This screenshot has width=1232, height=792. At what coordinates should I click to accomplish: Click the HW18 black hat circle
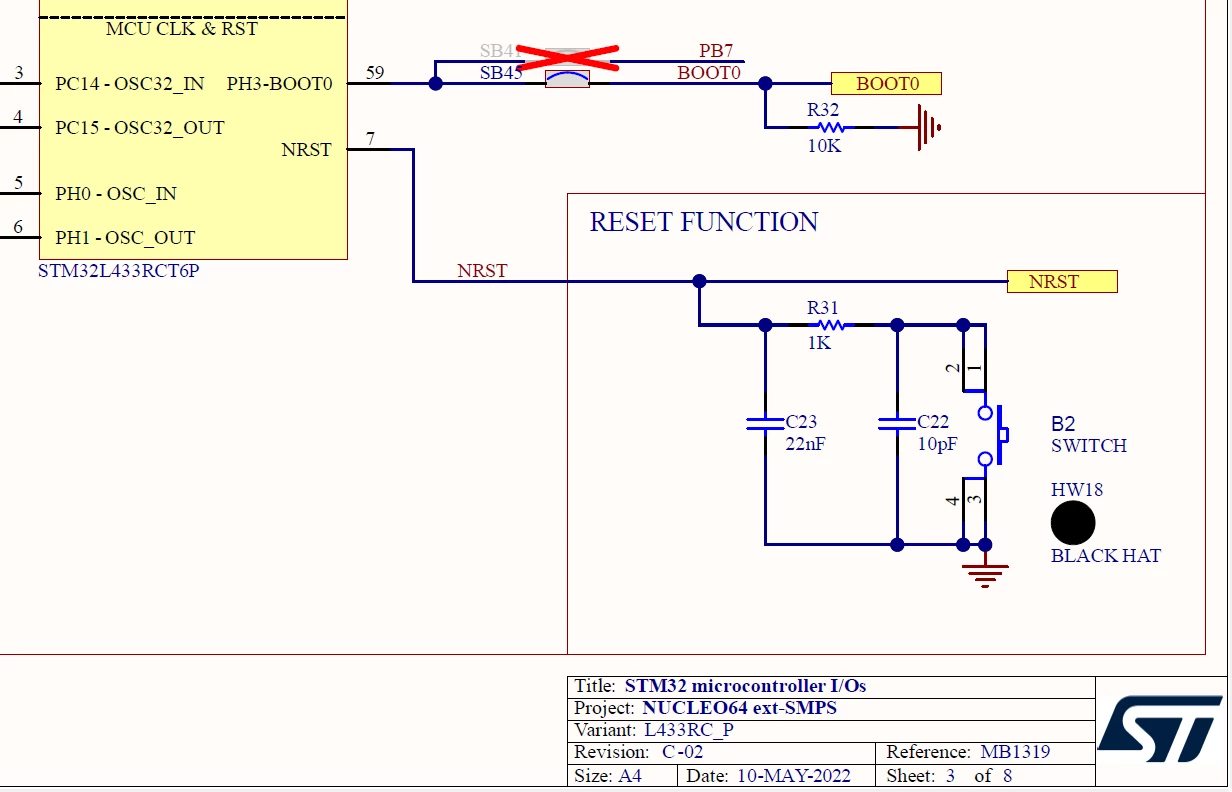[x=1073, y=523]
